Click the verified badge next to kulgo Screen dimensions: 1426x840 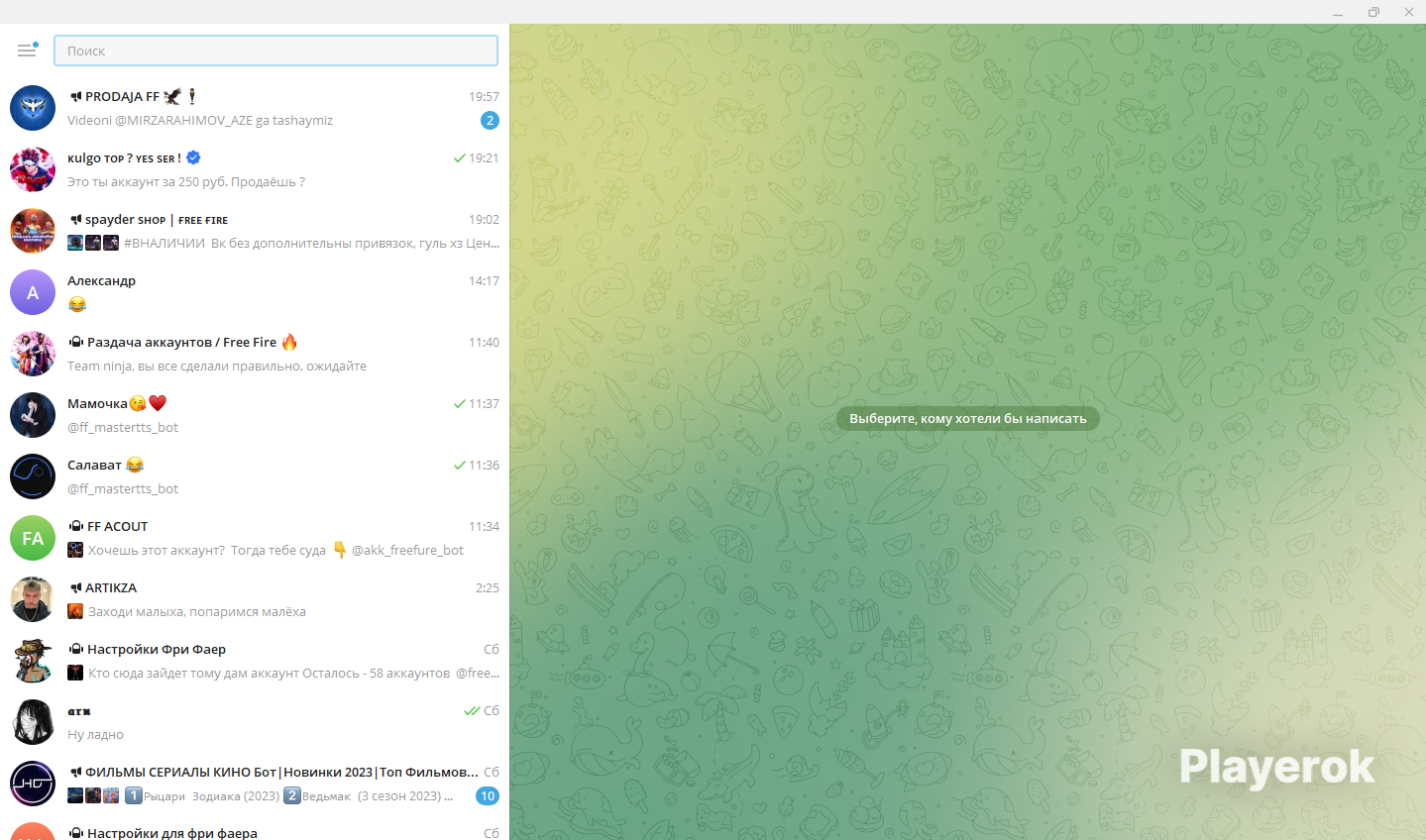coord(194,157)
